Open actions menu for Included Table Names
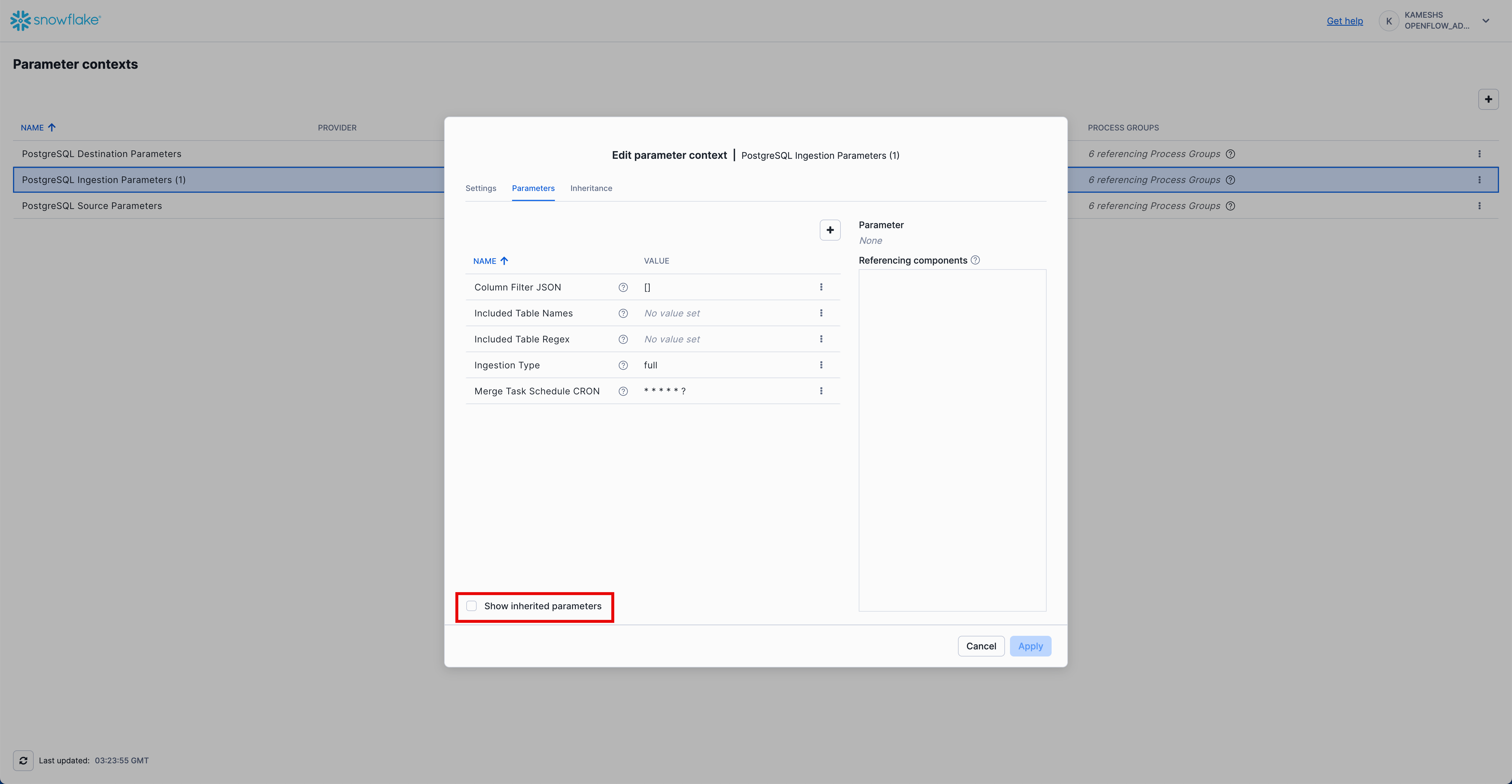Image resolution: width=1512 pixels, height=784 pixels. tap(821, 313)
